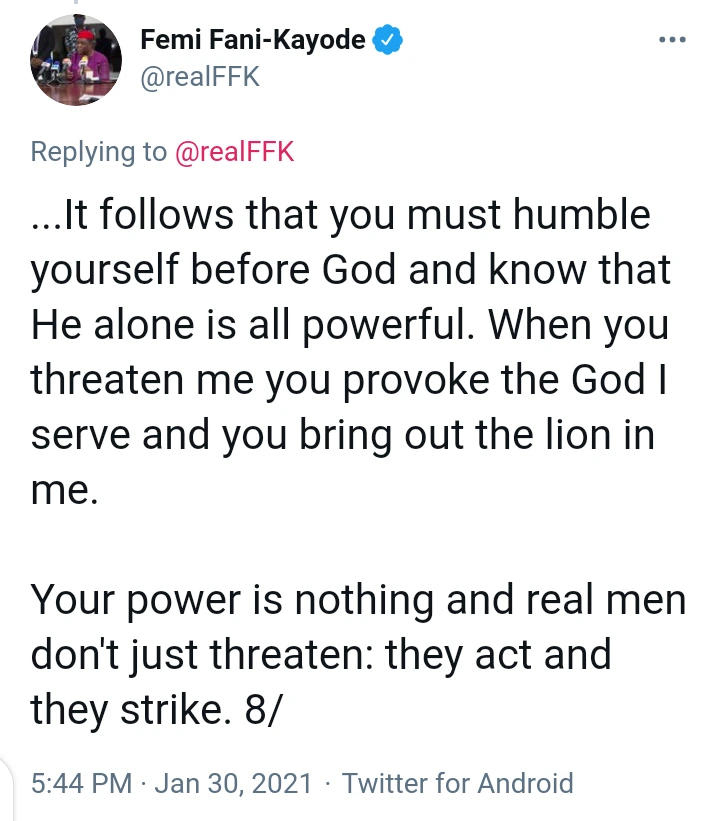This screenshot has width=720, height=821.
Task: Open the @realFFK mention in the reply line
Action: pos(235,151)
